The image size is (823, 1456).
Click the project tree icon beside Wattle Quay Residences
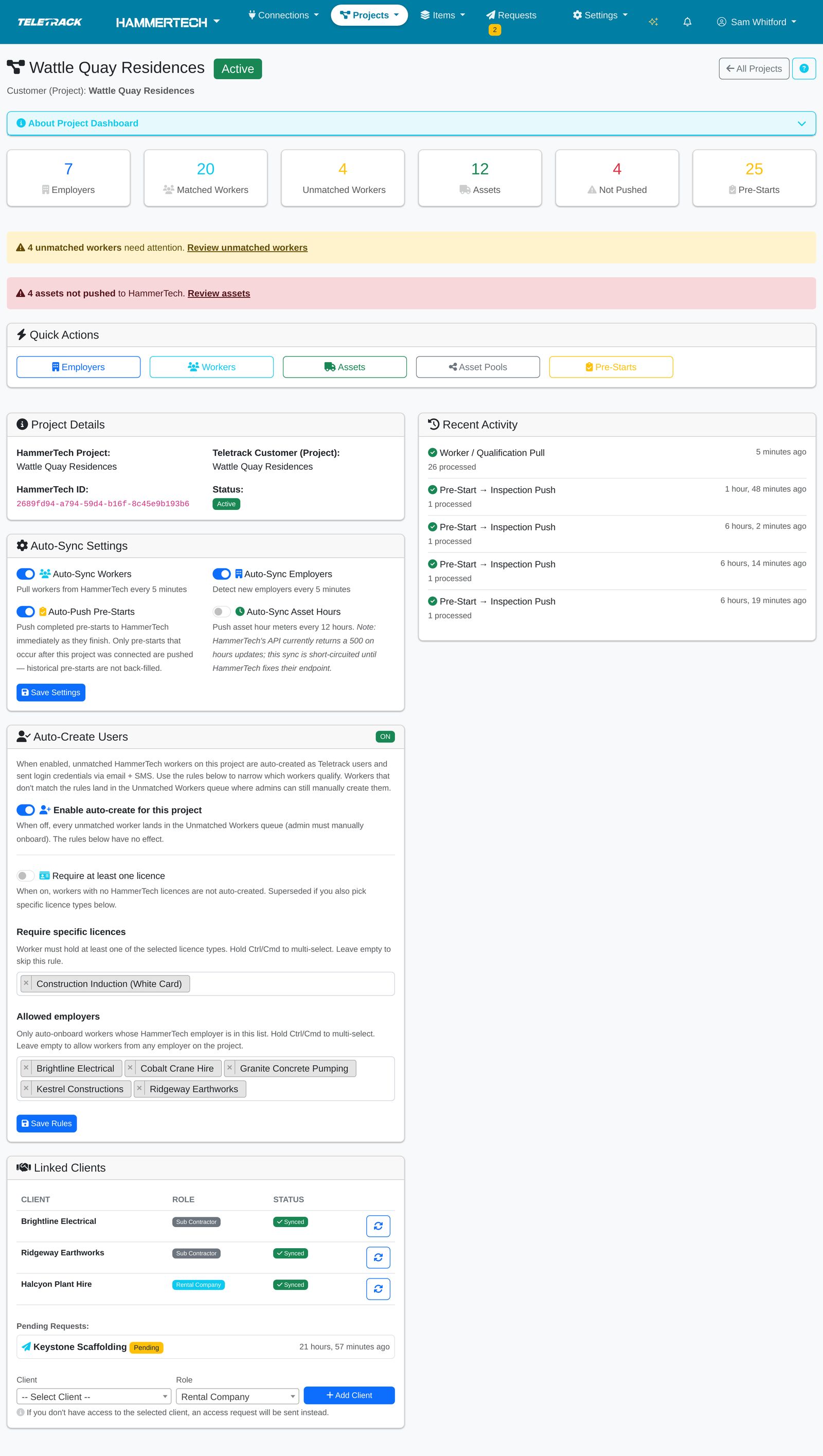point(16,67)
